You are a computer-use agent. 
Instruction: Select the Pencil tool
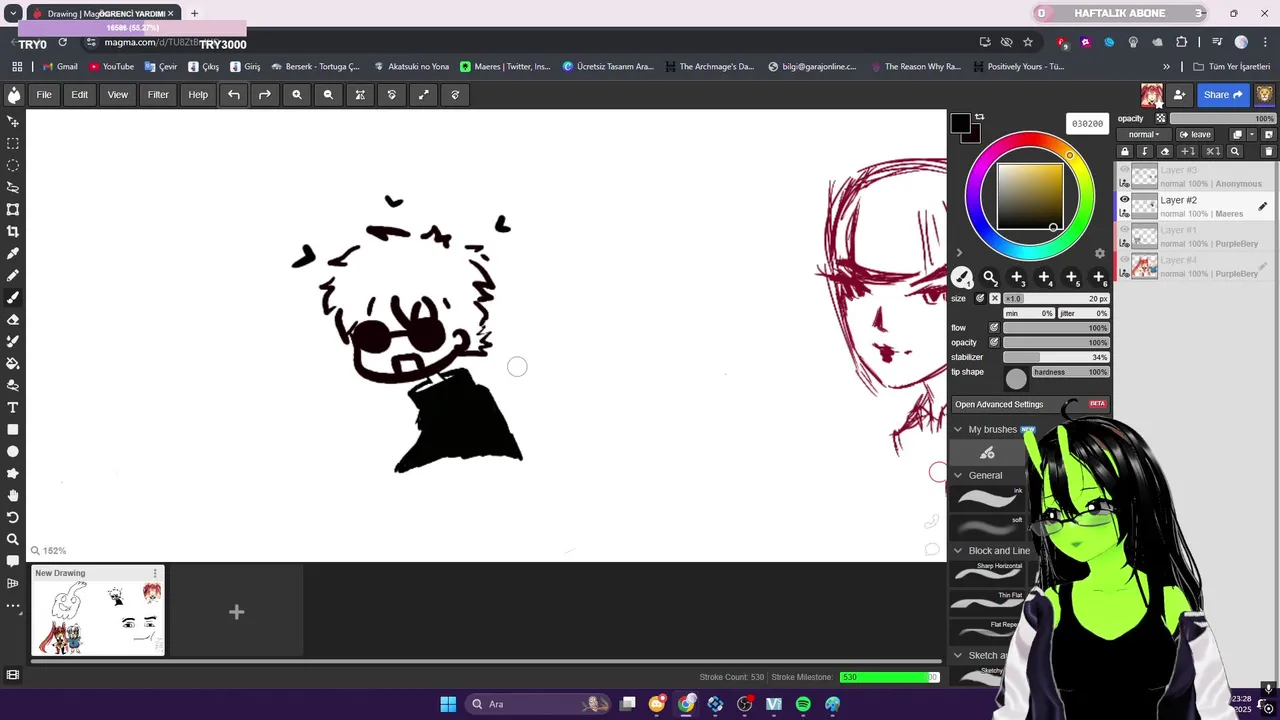(x=13, y=275)
